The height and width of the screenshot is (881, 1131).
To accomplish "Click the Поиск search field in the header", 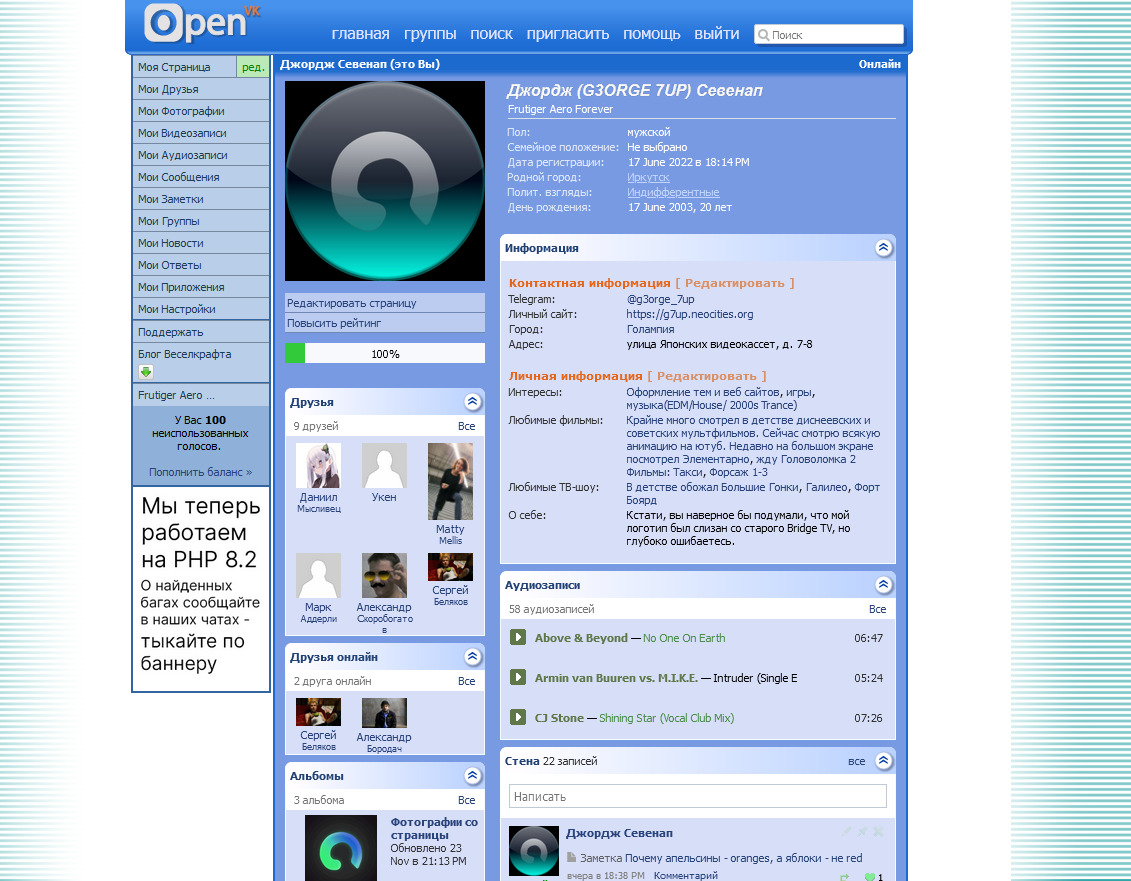I will 829,35.
